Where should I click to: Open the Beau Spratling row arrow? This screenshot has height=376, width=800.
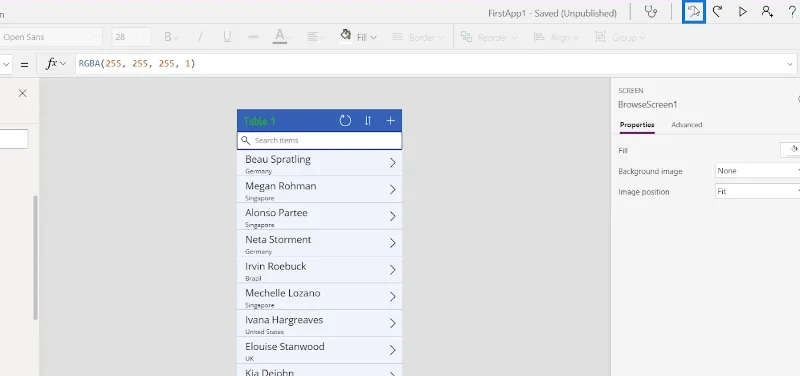point(392,163)
